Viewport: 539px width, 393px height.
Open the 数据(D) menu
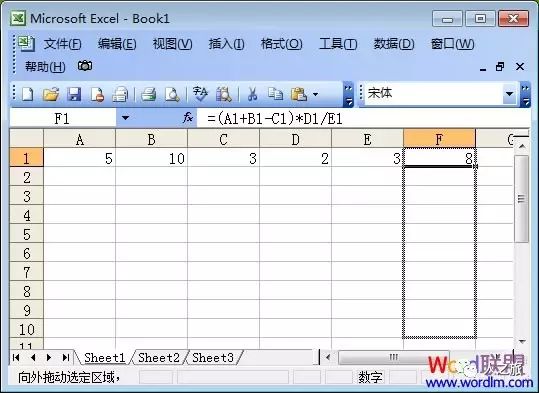coord(394,44)
